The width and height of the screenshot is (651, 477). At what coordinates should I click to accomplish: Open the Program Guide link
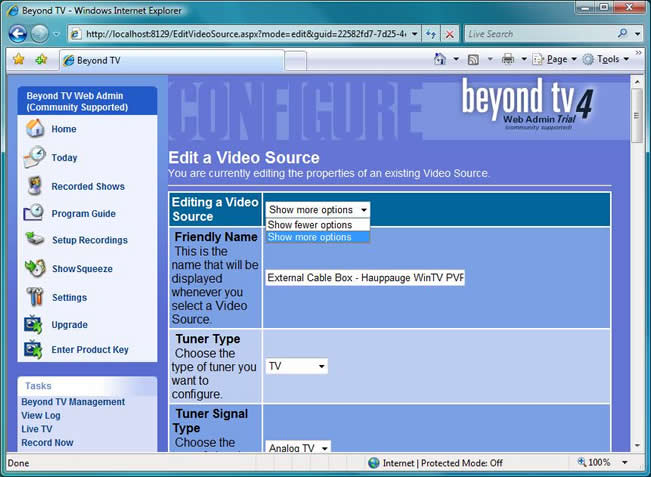83,213
